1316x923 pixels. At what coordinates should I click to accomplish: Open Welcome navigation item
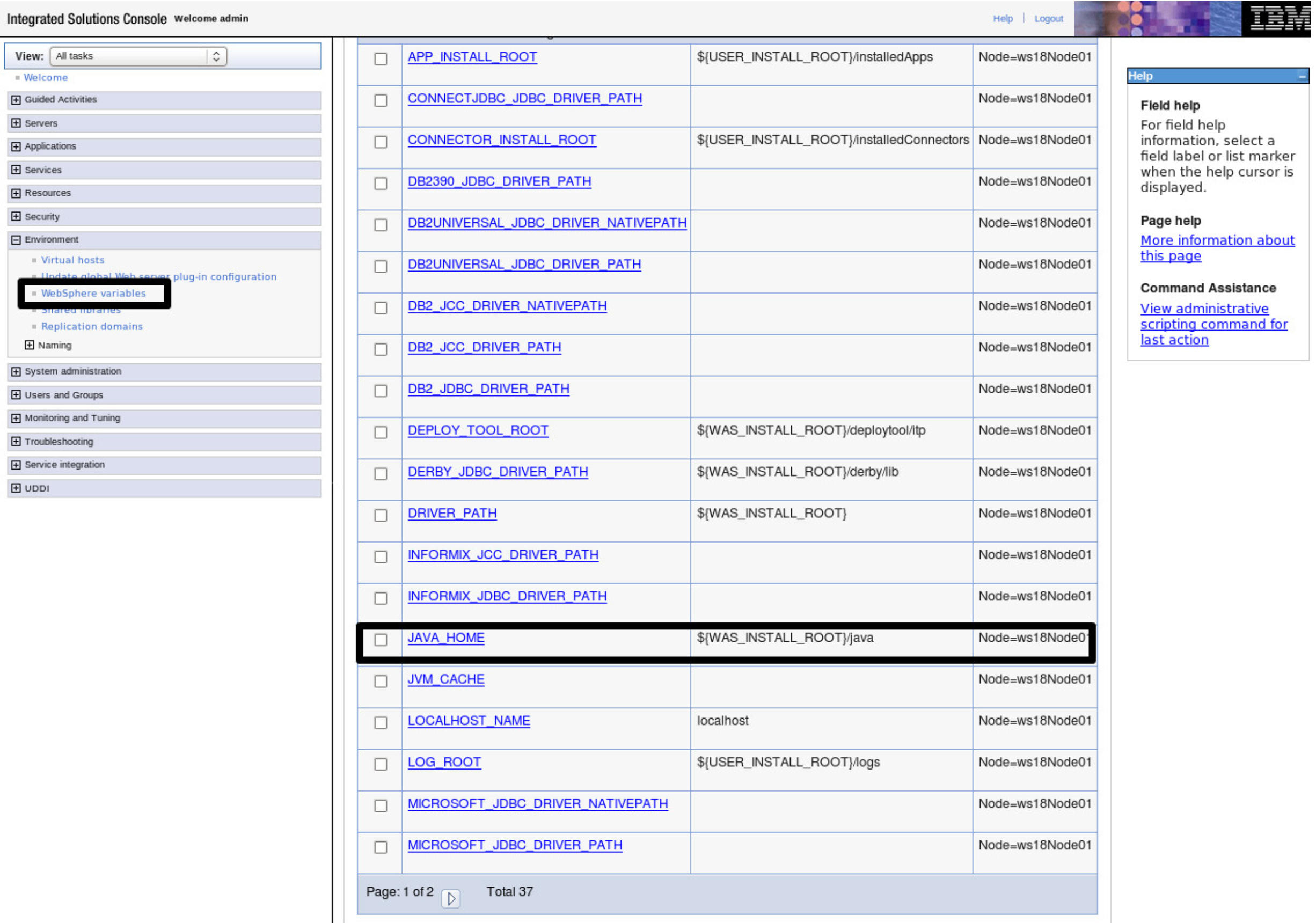(x=46, y=78)
